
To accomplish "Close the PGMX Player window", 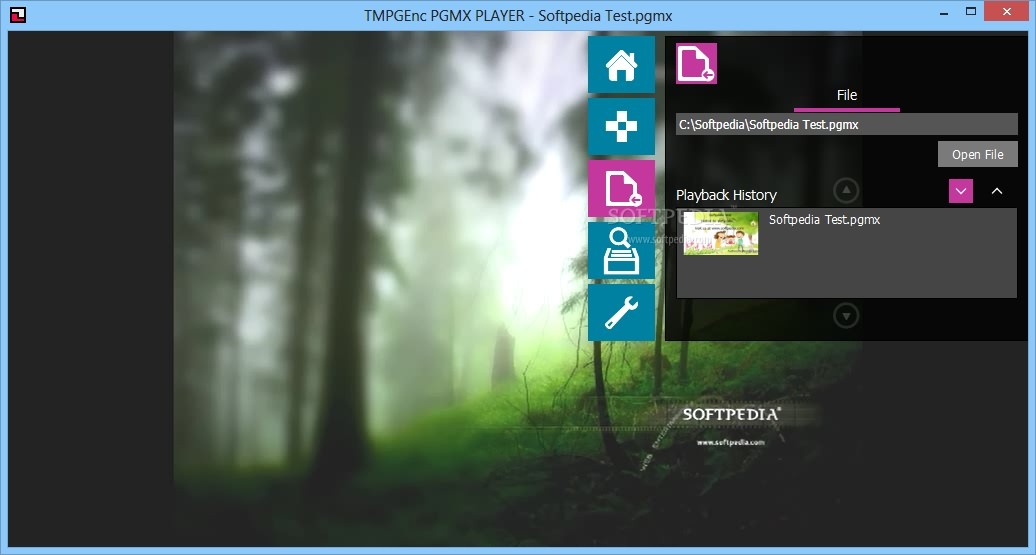I will coord(1007,12).
